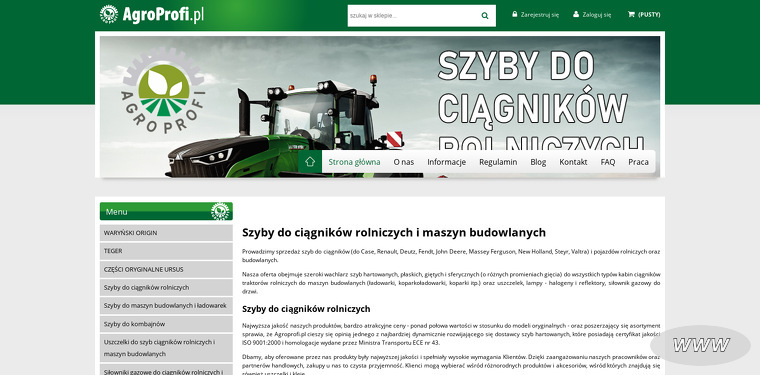This screenshot has width=760, height=375.
Task: Select Regulamin in the navigation bar
Action: [498, 162]
